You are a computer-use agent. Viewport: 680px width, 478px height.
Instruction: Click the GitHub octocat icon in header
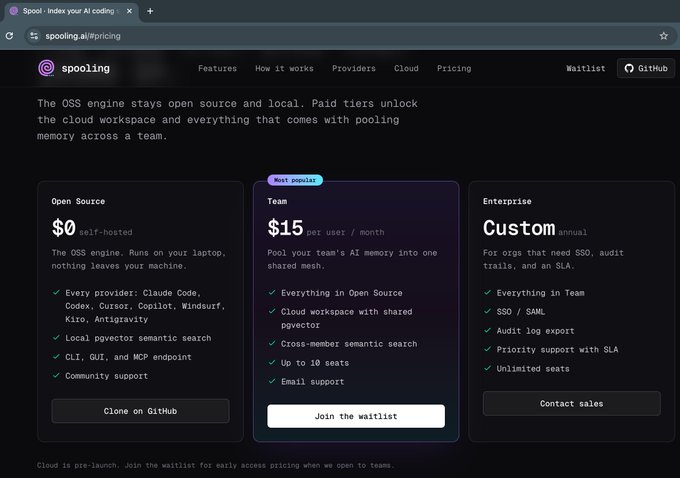point(629,69)
